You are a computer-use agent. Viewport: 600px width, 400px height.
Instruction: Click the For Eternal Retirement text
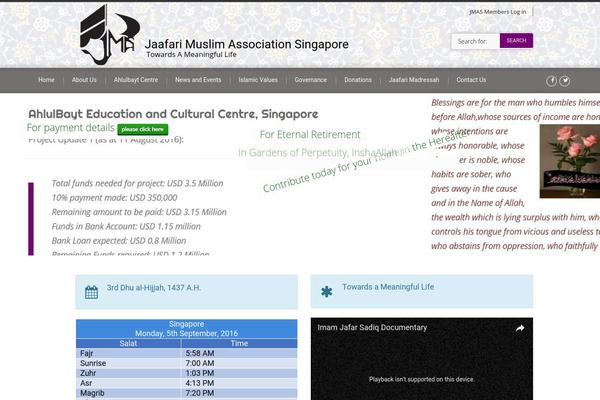[x=310, y=134]
